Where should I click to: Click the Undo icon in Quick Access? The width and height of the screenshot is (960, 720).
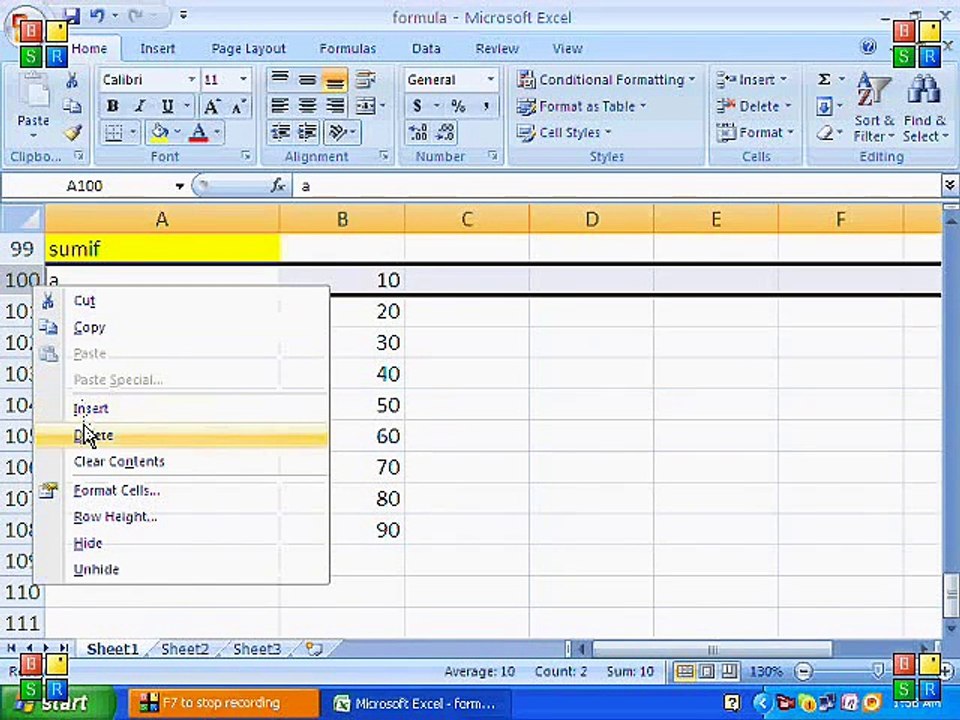pyautogui.click(x=97, y=15)
